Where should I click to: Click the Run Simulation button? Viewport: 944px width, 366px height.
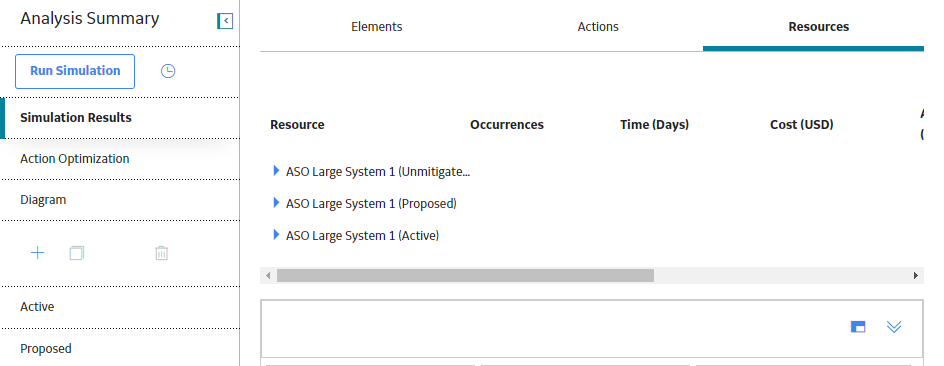[75, 71]
